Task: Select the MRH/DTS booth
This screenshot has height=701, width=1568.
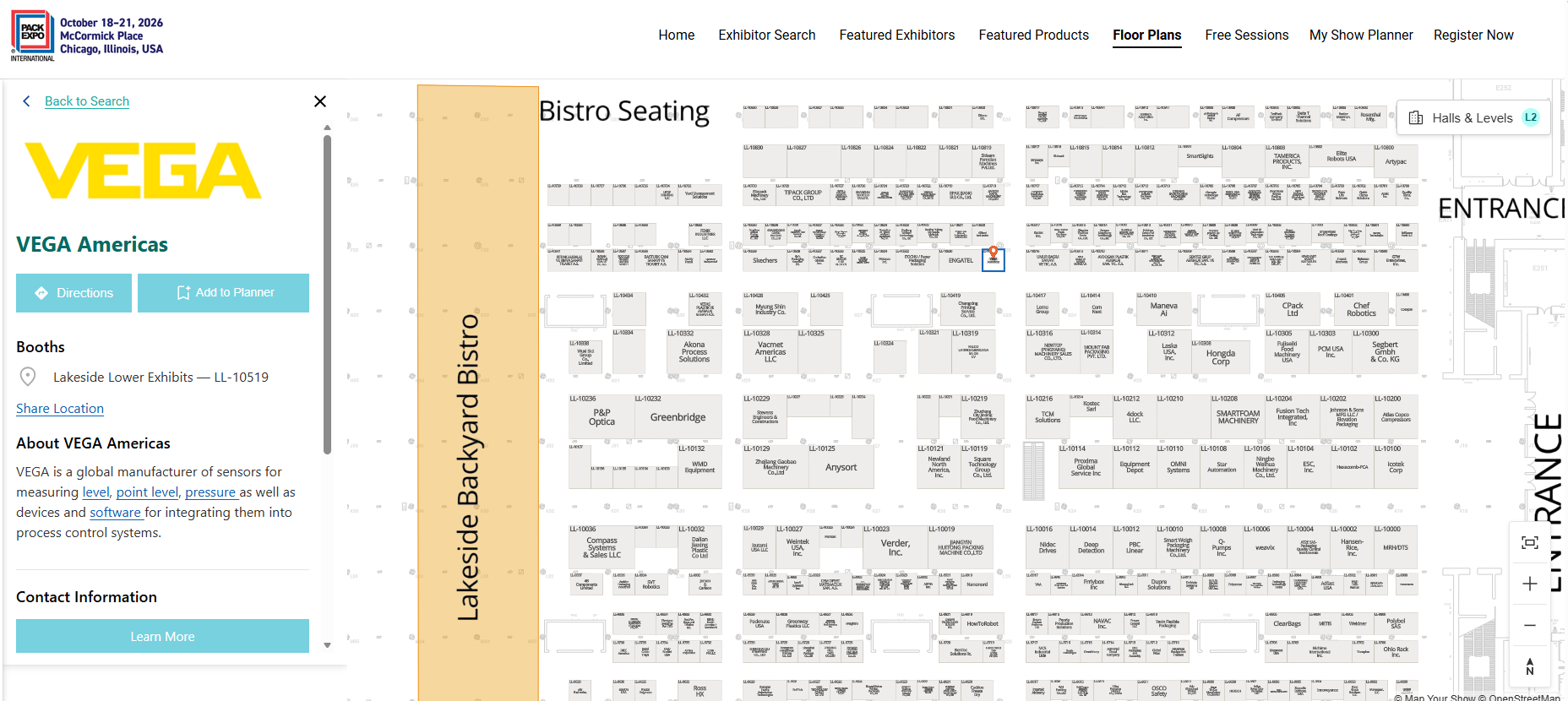Action: (1396, 547)
